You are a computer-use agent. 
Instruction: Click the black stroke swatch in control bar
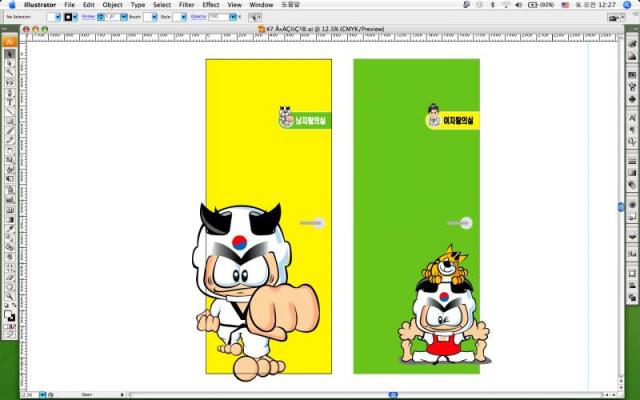click(x=68, y=17)
